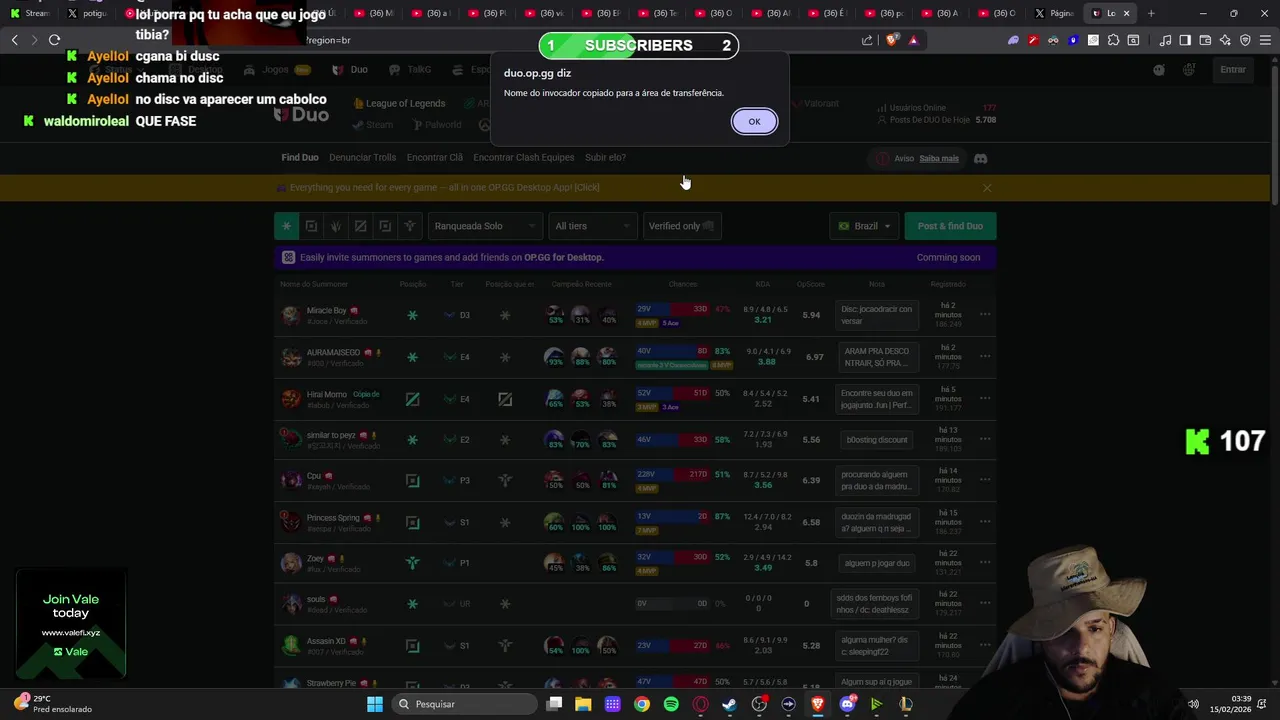Click summoner name Hirai Momo
Image resolution: width=1280 pixels, height=720 pixels.
pos(326,394)
